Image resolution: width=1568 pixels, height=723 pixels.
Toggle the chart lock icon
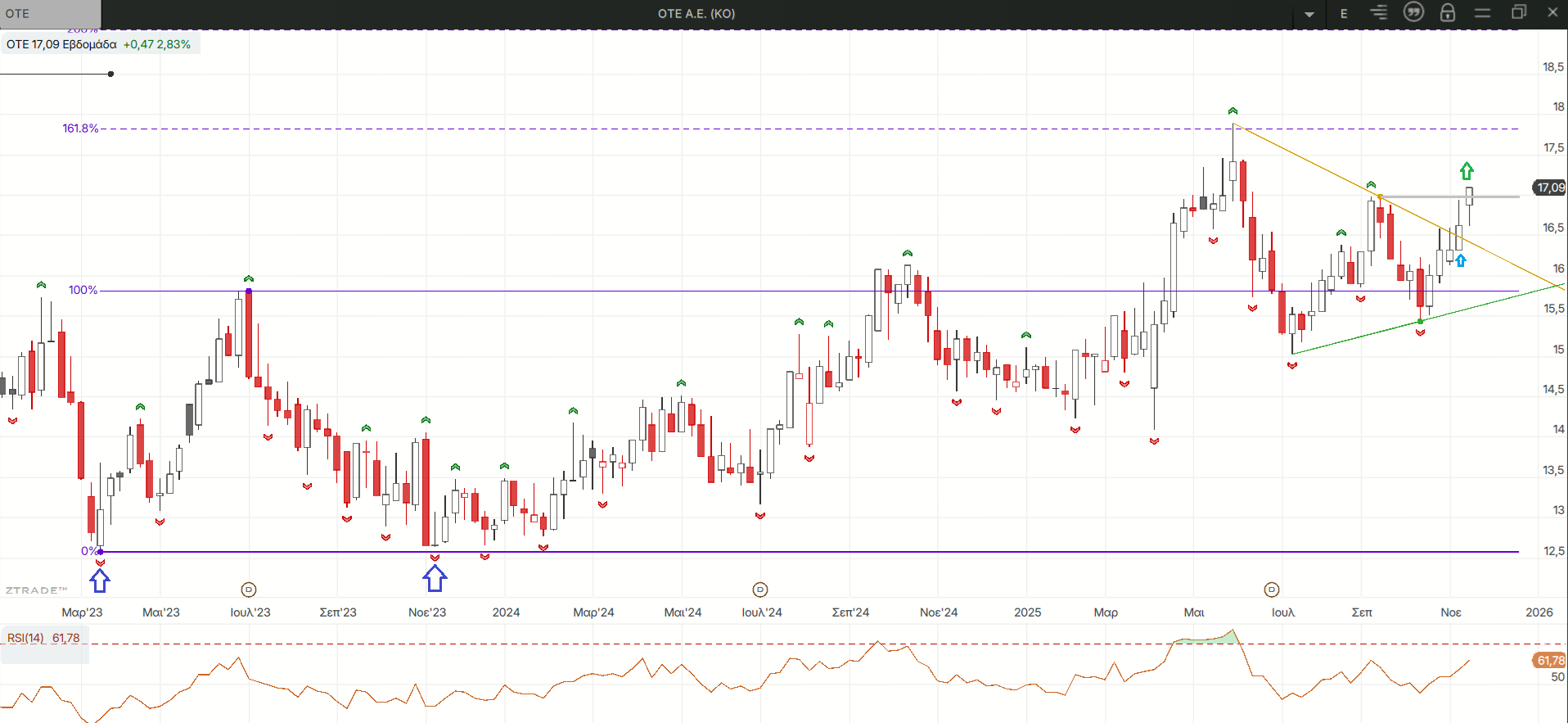point(1448,13)
